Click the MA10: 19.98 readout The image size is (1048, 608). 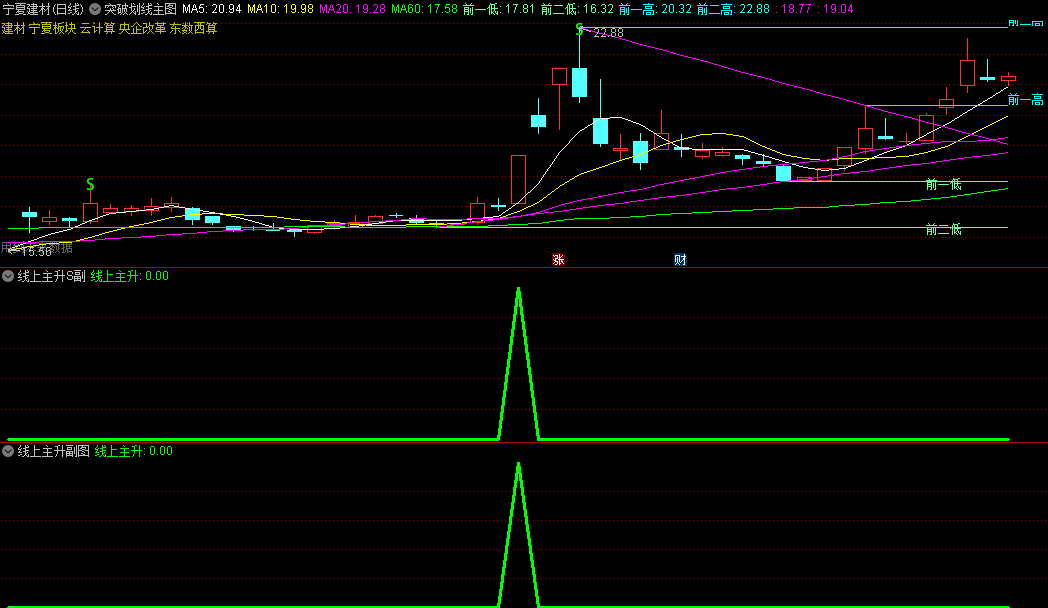(x=280, y=9)
